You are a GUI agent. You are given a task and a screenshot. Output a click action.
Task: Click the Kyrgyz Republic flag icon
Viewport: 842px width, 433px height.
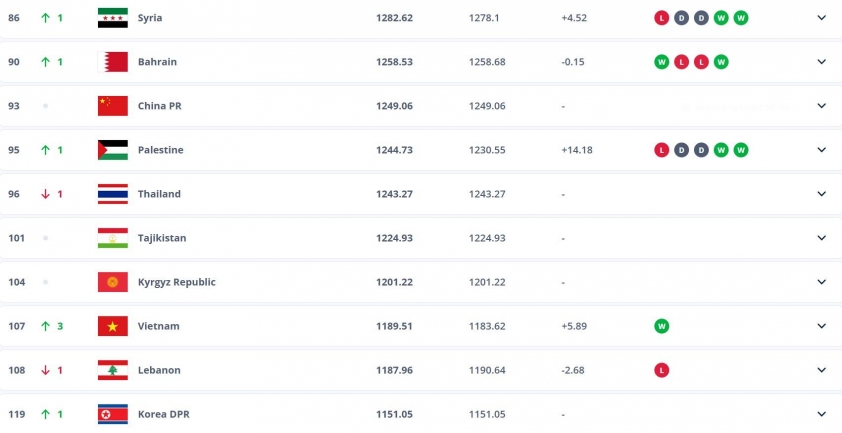point(112,282)
